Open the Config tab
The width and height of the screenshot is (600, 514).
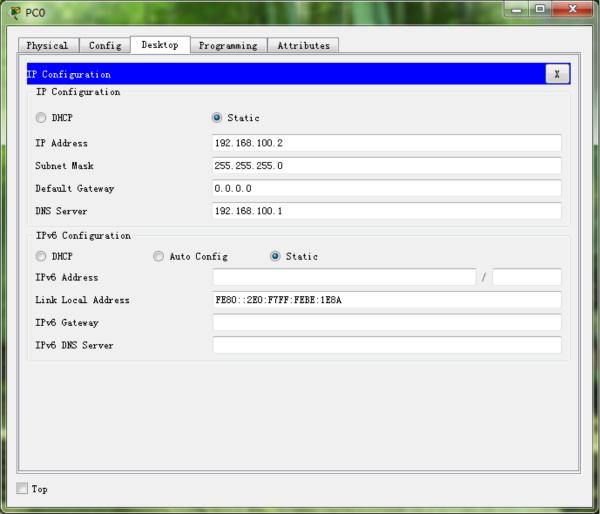point(105,46)
